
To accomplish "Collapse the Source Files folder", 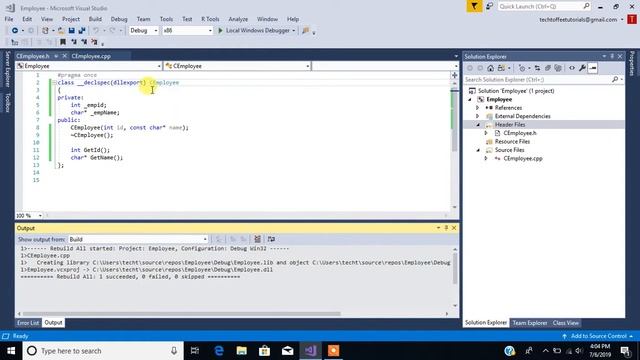I will (x=478, y=150).
